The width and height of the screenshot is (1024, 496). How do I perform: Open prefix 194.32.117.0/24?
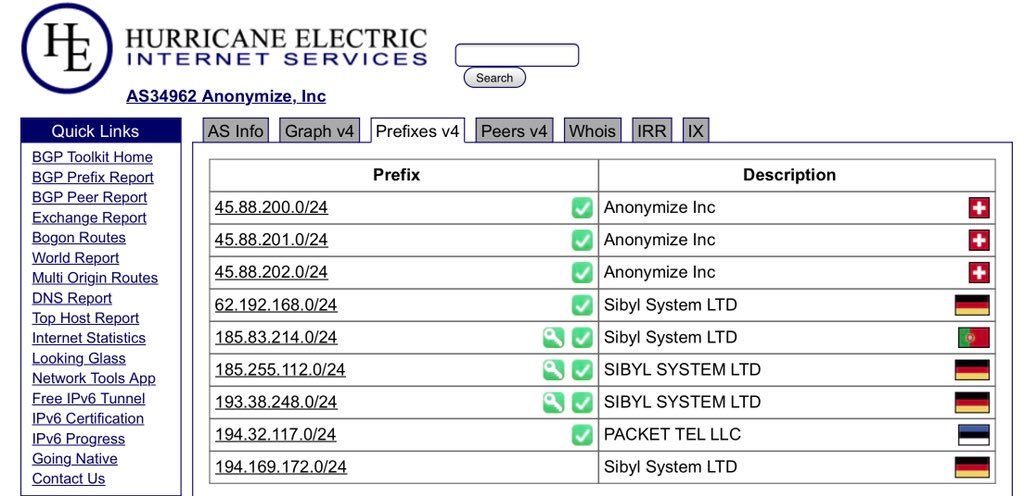tap(276, 435)
